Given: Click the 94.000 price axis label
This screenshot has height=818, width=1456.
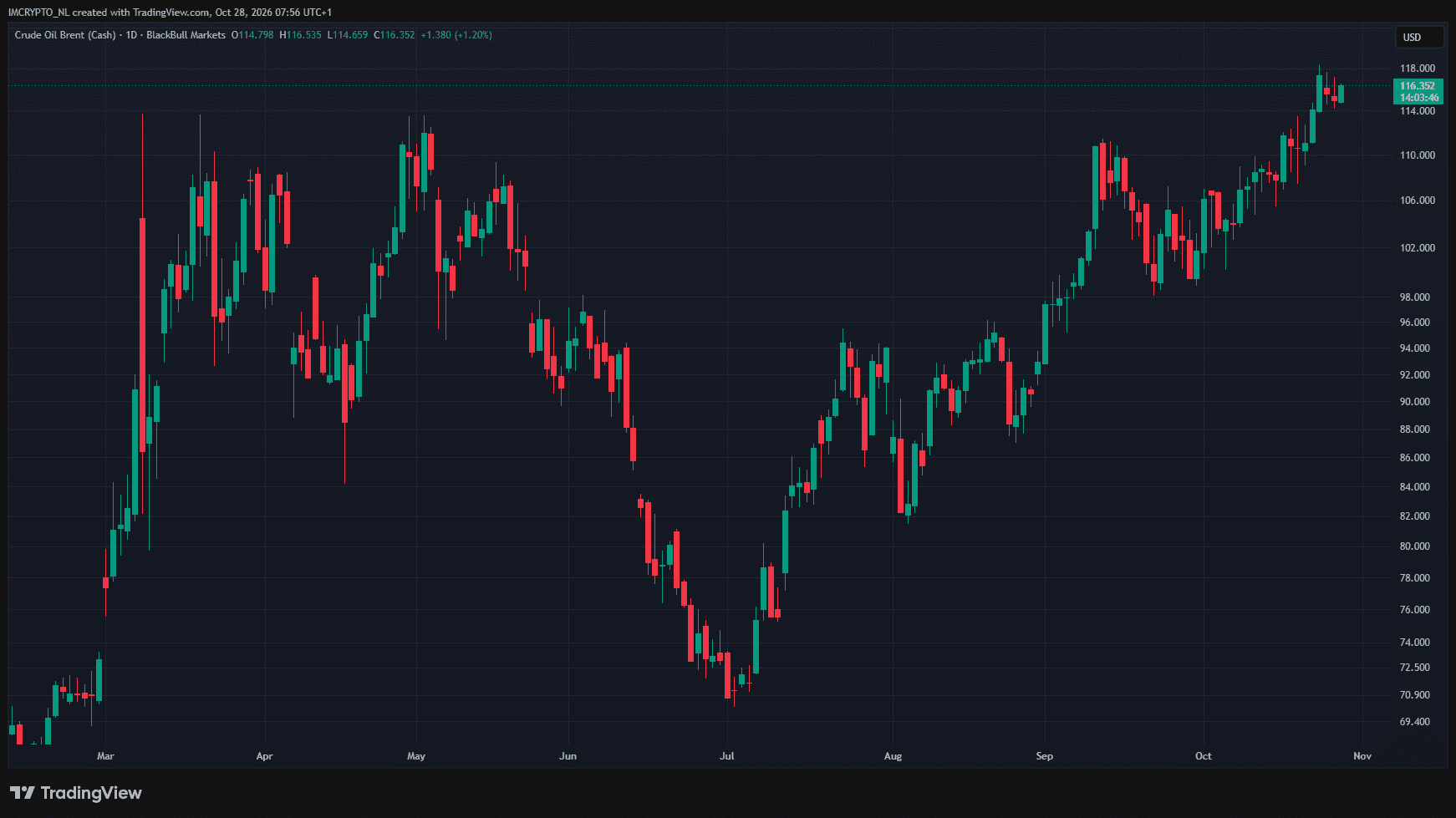Looking at the screenshot, I should 1415,348.
